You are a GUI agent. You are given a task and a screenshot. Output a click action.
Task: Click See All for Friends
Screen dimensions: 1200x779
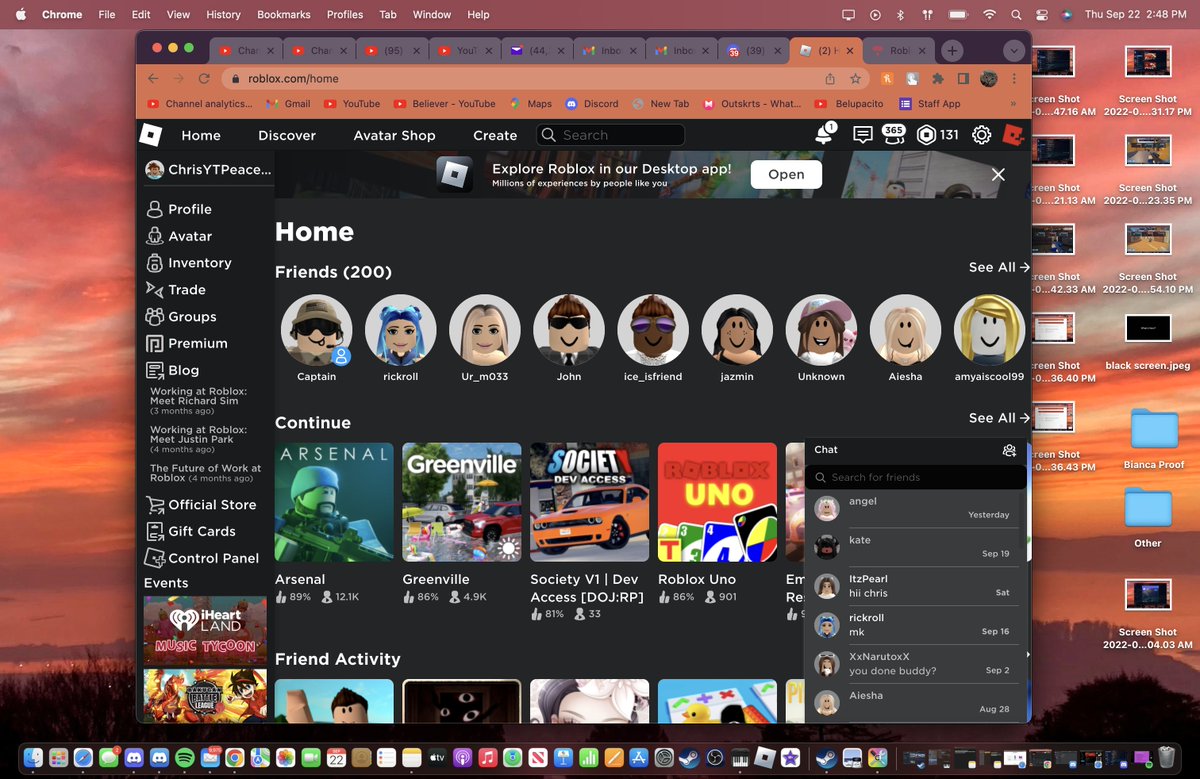coord(999,267)
